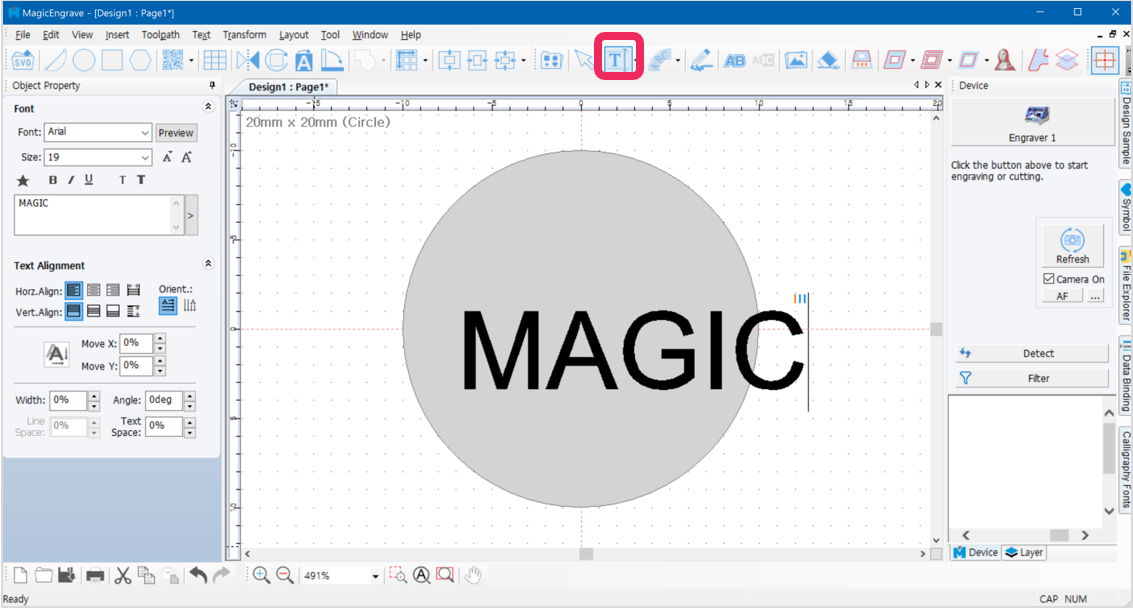Open the File menu
The width and height of the screenshot is (1133, 609).
pos(23,35)
